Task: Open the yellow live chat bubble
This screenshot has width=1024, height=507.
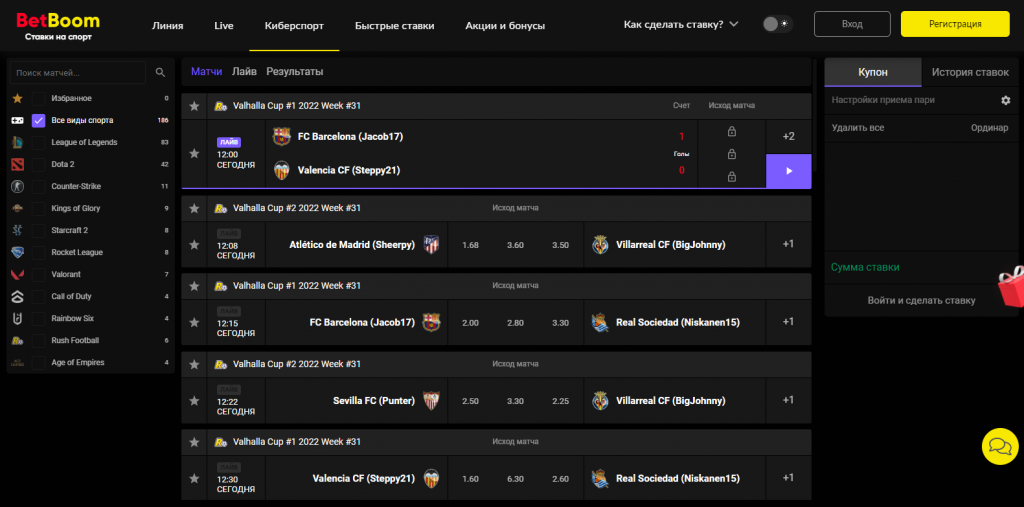Action: (x=999, y=446)
